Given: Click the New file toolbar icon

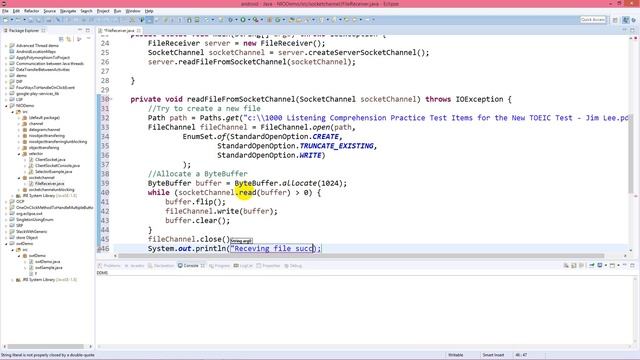Looking at the screenshot, I should pos(6,20).
